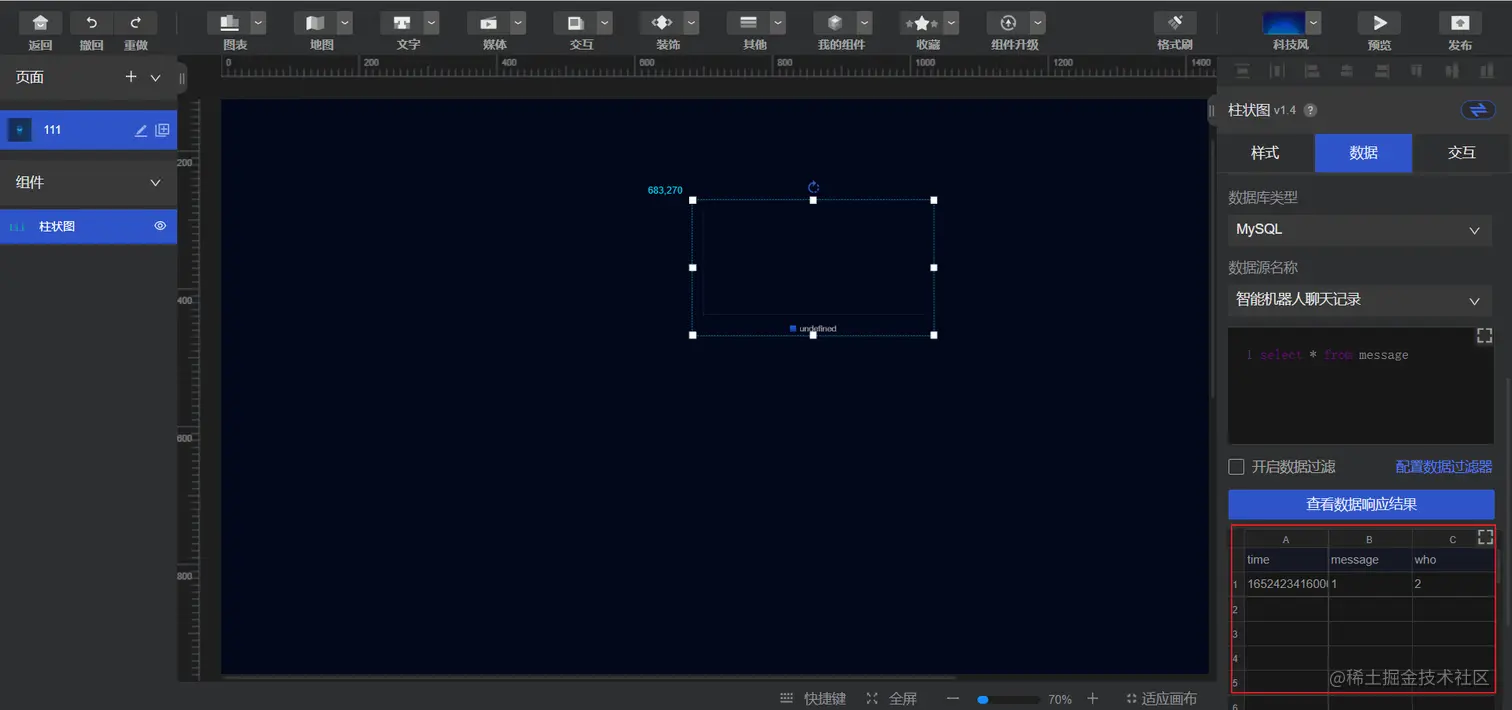Open the 地图 map components icon

(x=315, y=22)
